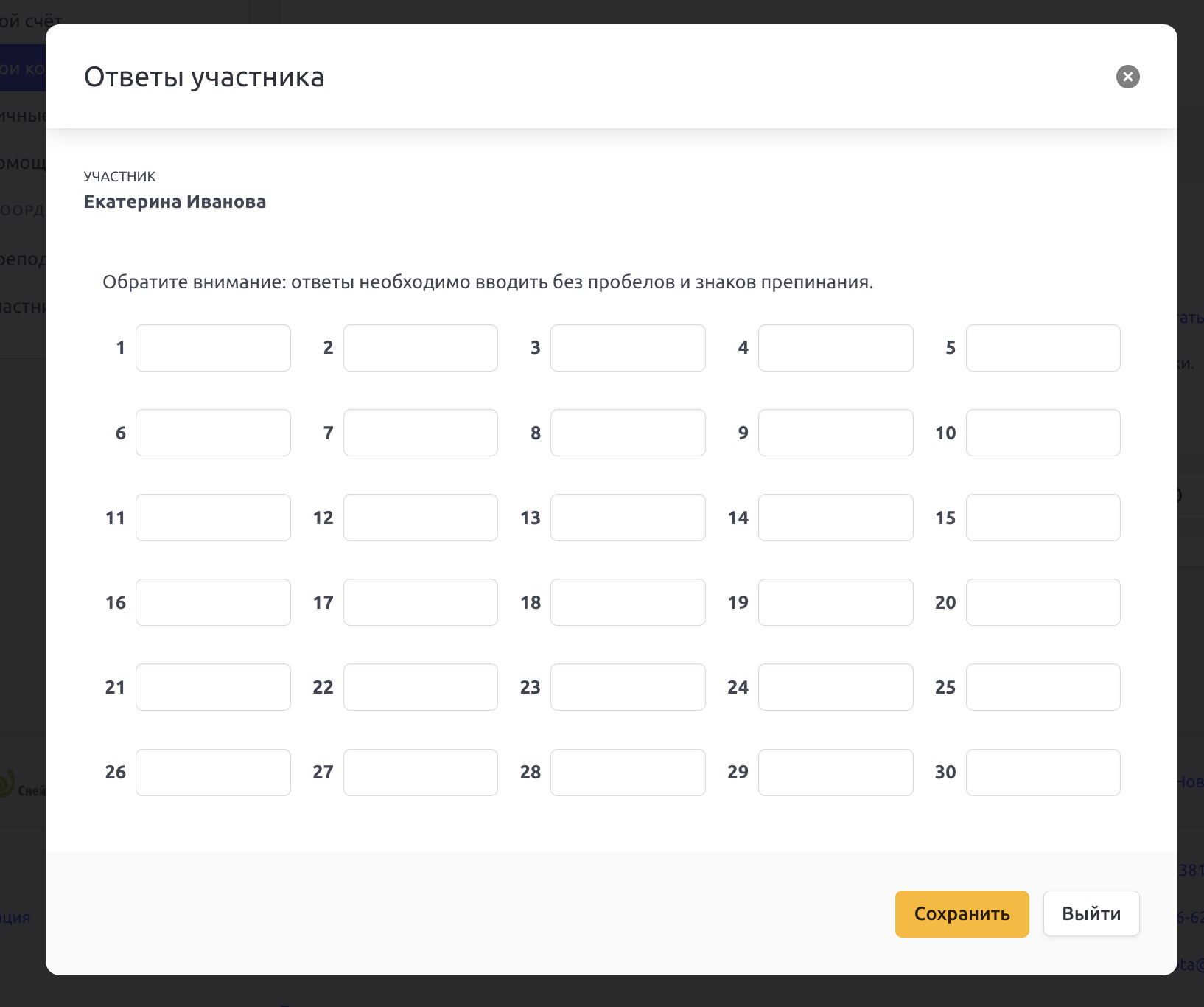Click the Сохранить button
This screenshot has height=1007, width=1204.
point(962,913)
